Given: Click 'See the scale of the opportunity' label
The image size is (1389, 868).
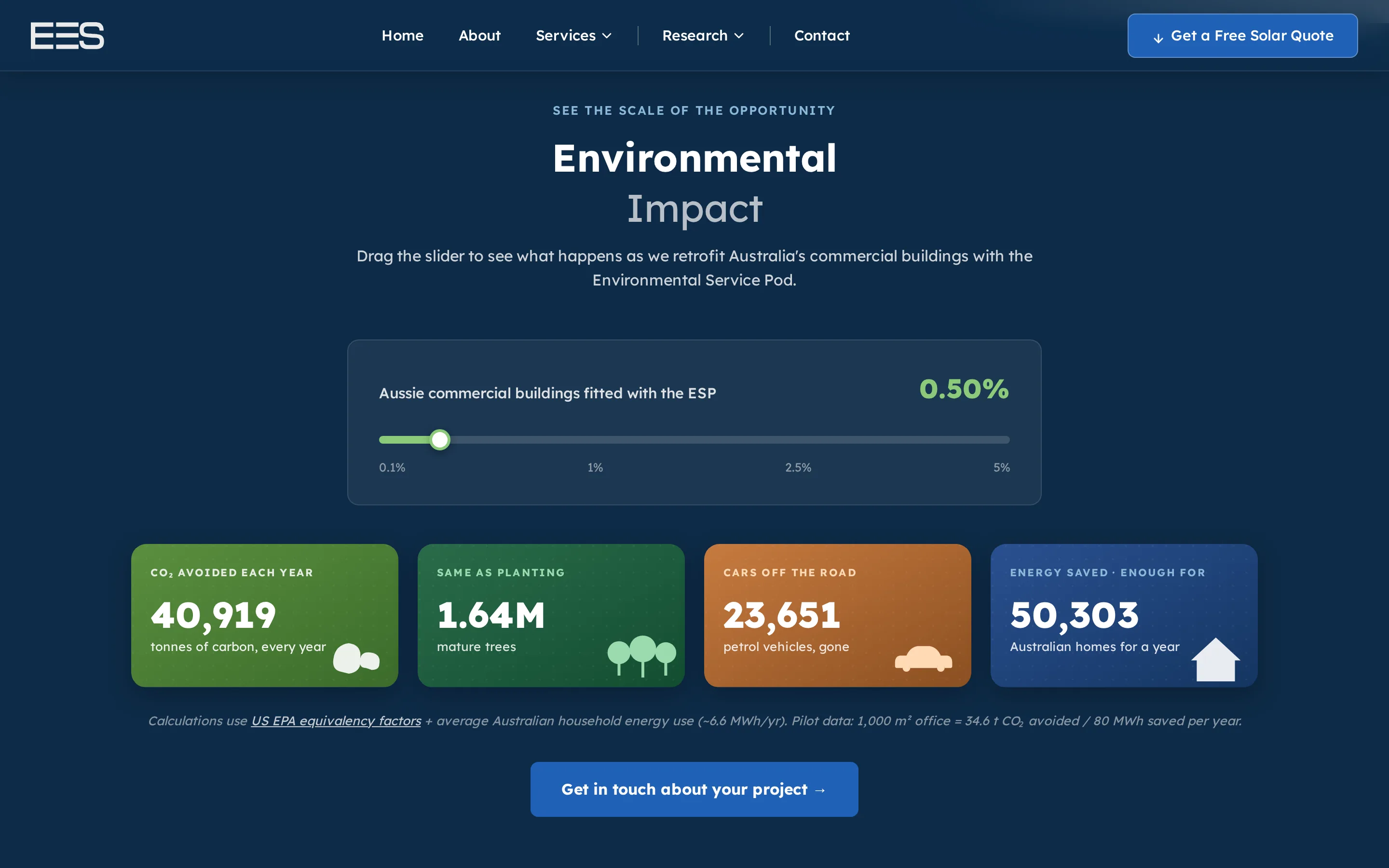Looking at the screenshot, I should [694, 111].
